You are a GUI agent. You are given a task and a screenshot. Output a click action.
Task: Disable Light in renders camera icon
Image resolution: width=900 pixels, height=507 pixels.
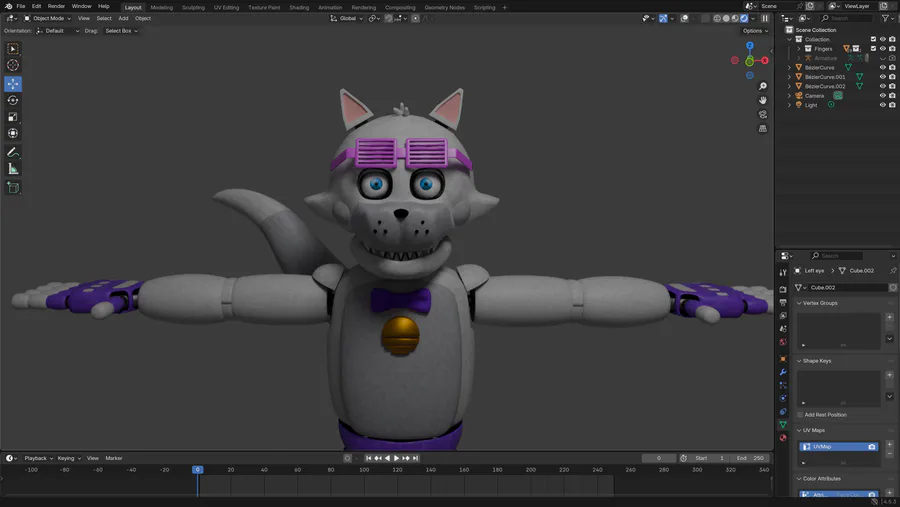click(892, 105)
